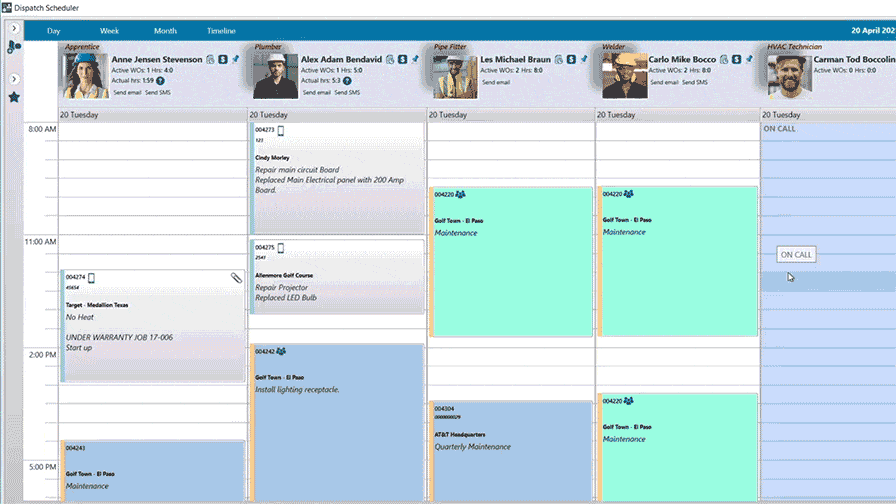Pin Anne Jensen Stevenson's column

coord(235,59)
